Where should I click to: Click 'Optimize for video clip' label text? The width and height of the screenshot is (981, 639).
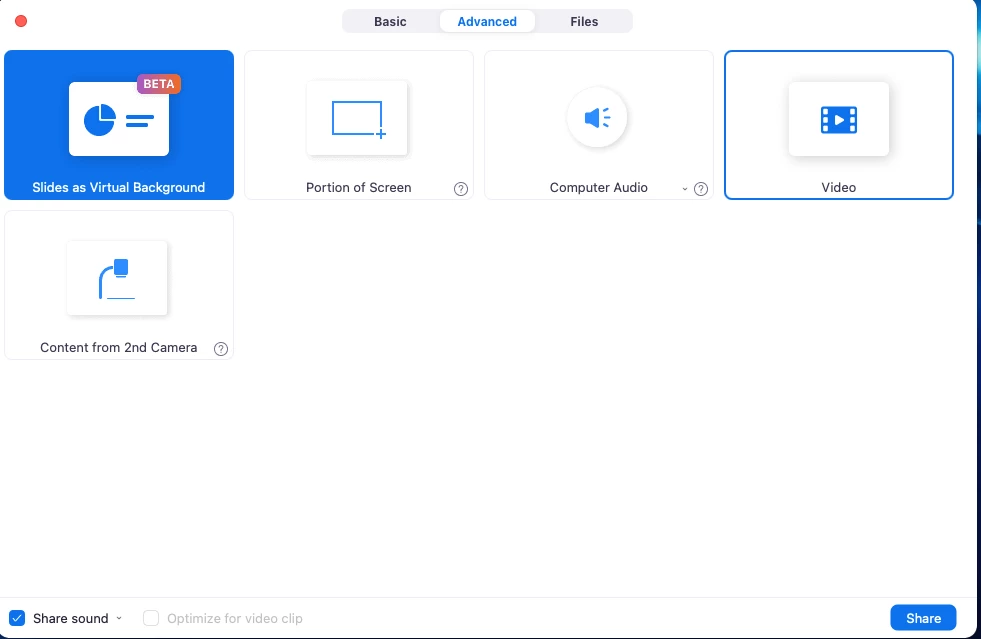(235, 618)
